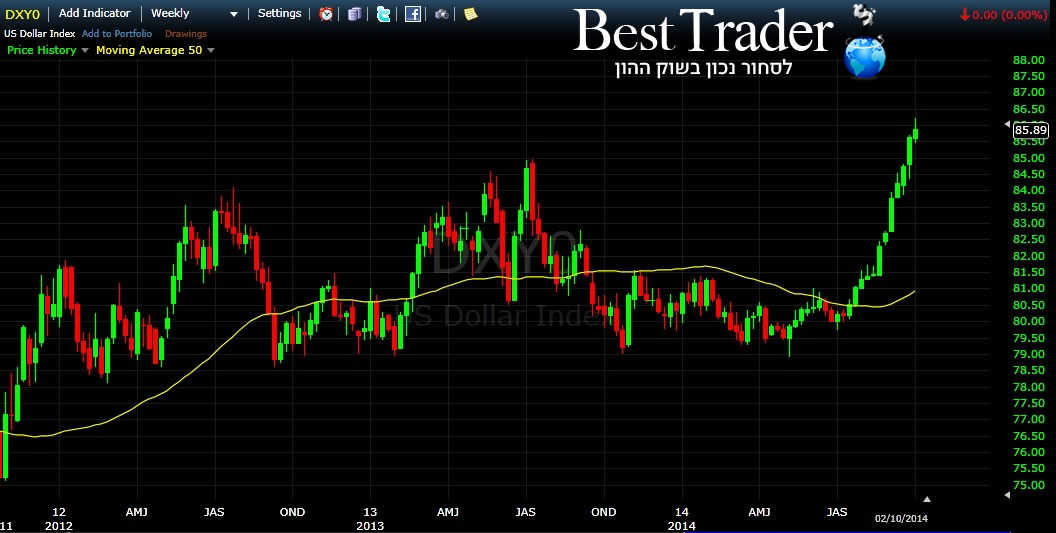1056x533 pixels.
Task: Open the database stack icon
Action: pyautogui.click(x=355, y=14)
